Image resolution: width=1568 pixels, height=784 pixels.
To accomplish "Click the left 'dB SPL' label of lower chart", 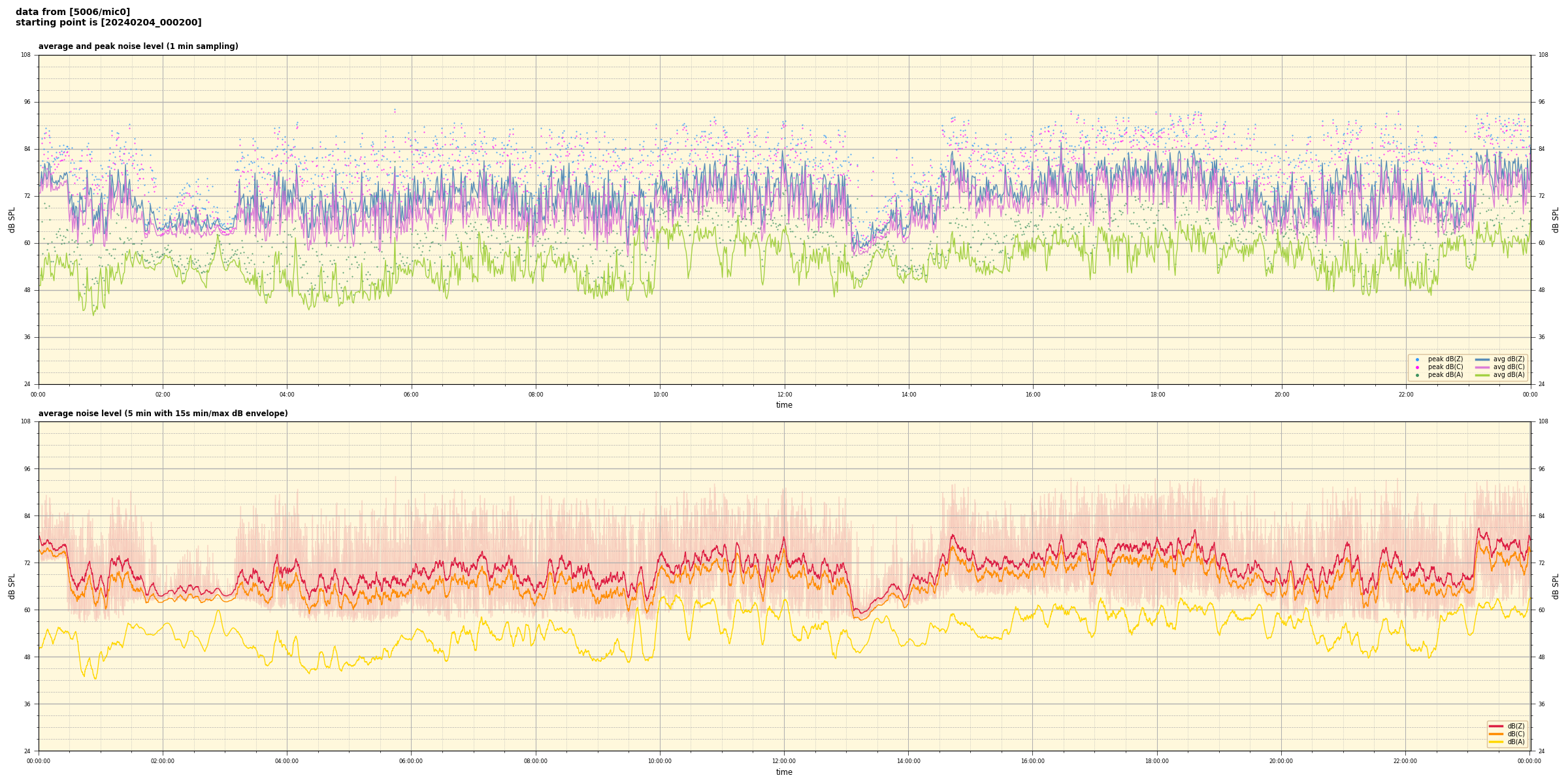I will point(12,586).
